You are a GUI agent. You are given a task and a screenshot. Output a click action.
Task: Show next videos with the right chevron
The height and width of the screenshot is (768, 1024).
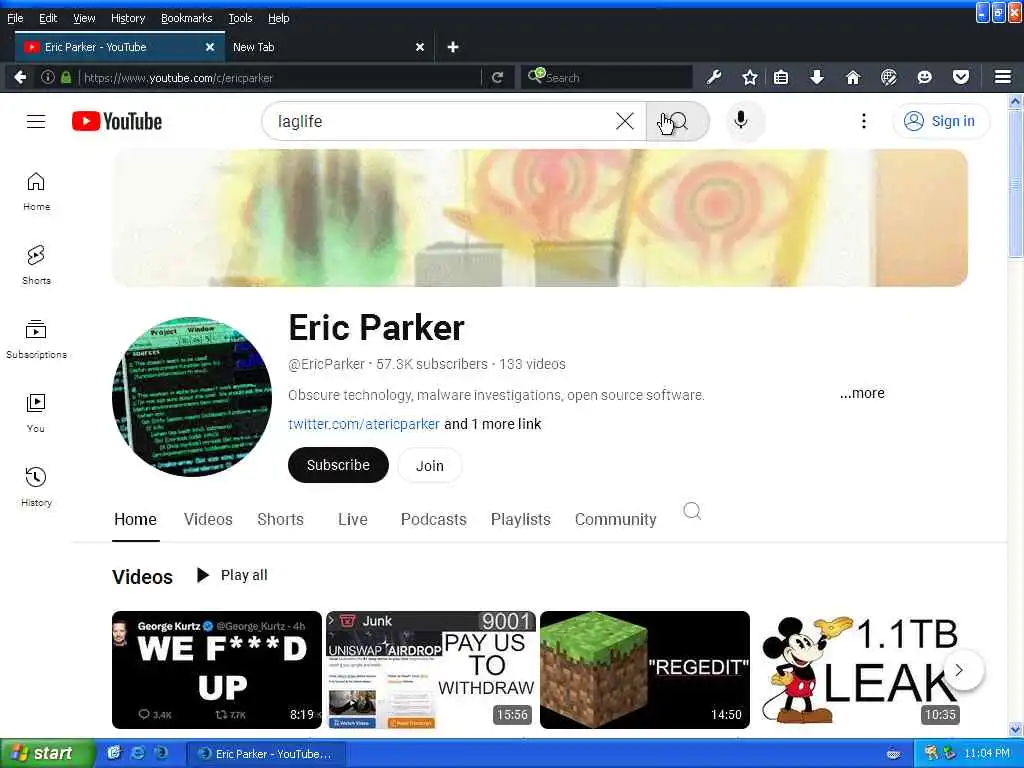pos(959,669)
